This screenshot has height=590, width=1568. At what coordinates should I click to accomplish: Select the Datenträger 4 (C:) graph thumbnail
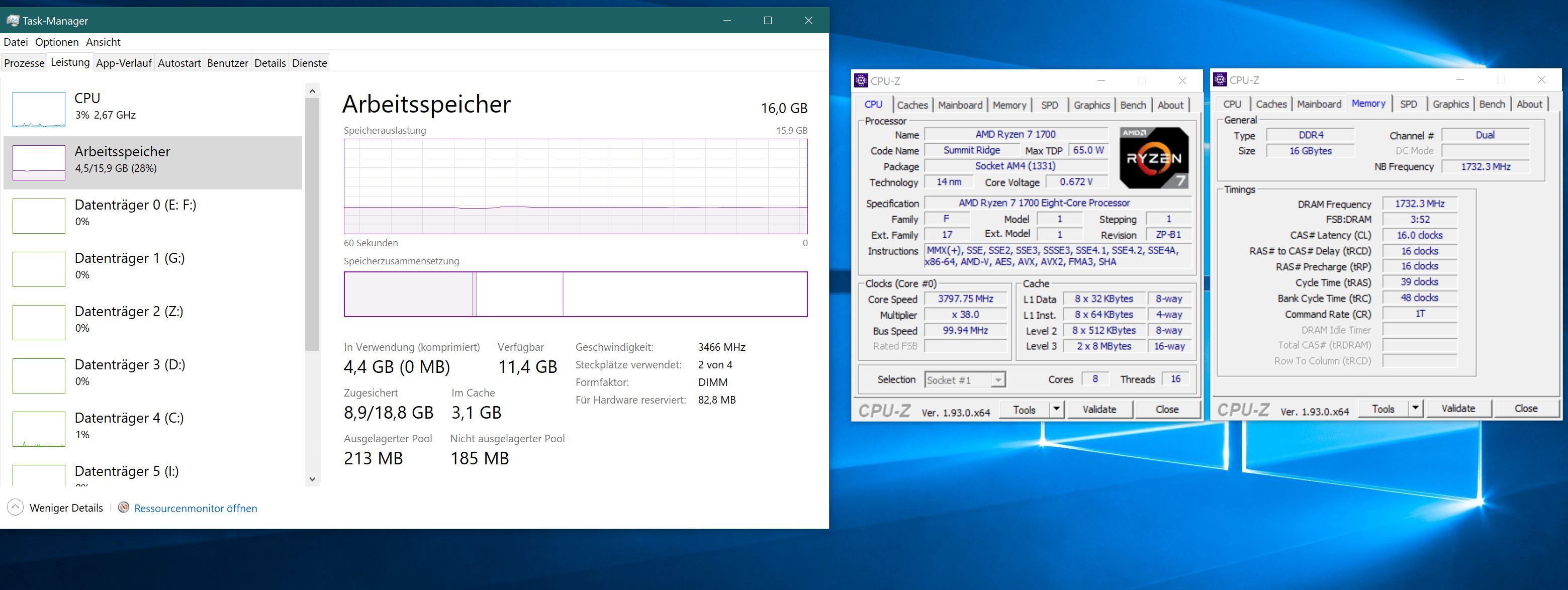[x=39, y=429]
